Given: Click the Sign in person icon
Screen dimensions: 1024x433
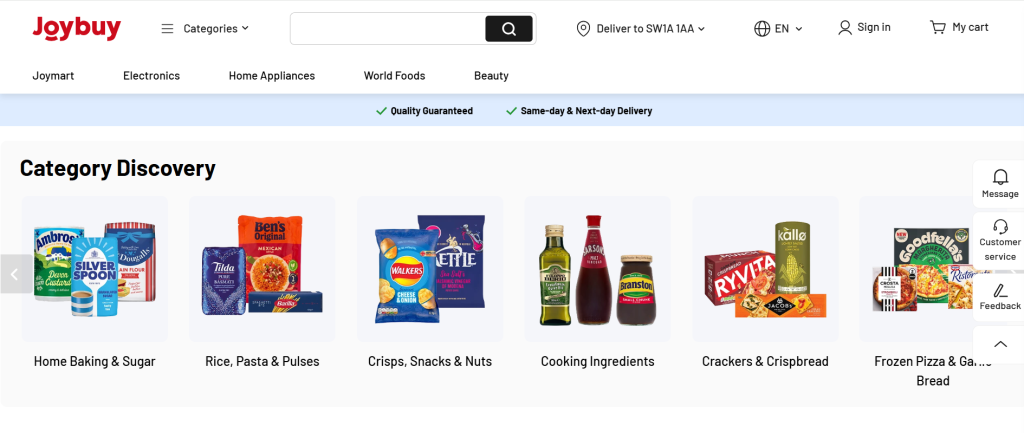Looking at the screenshot, I should (844, 27).
